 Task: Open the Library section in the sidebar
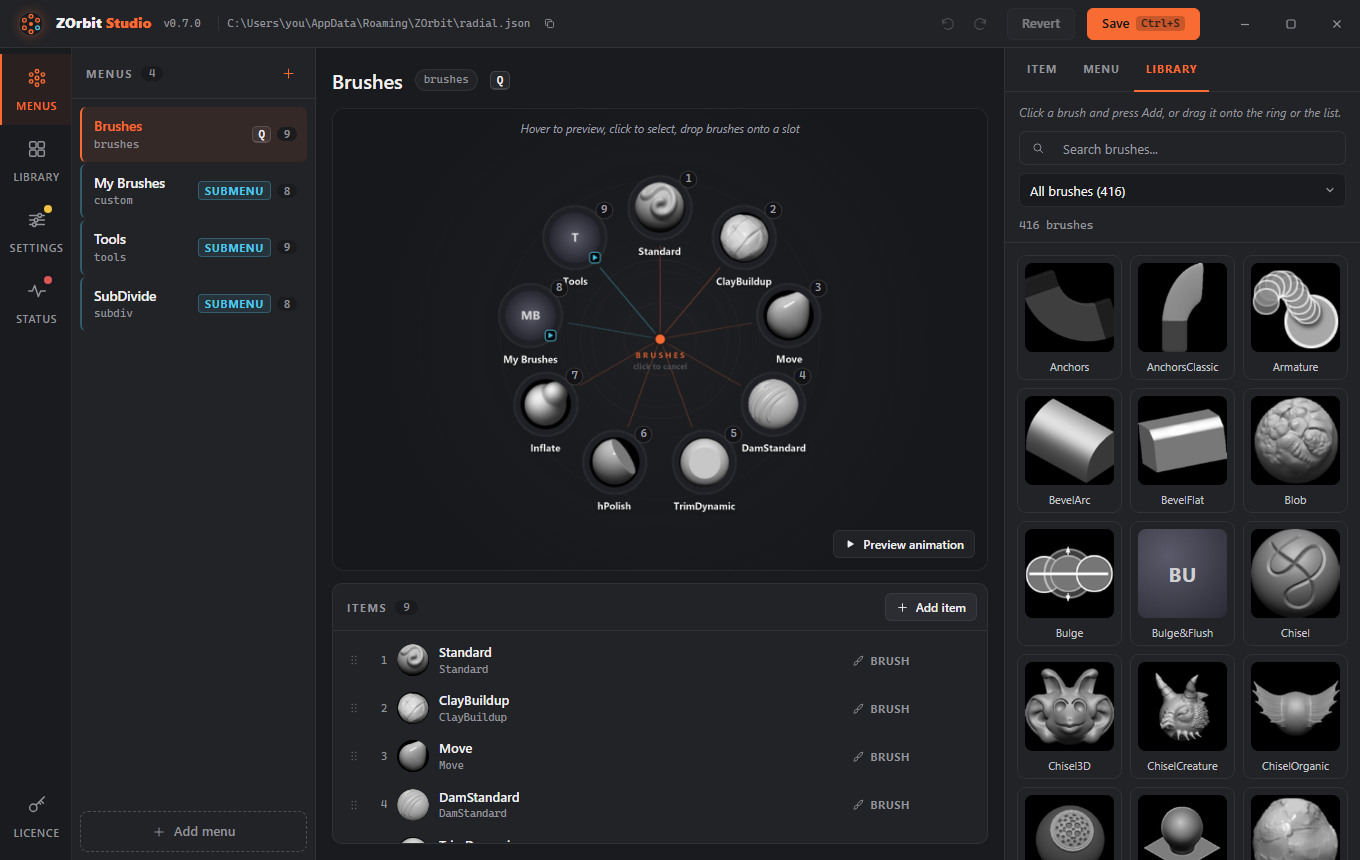pos(36,161)
